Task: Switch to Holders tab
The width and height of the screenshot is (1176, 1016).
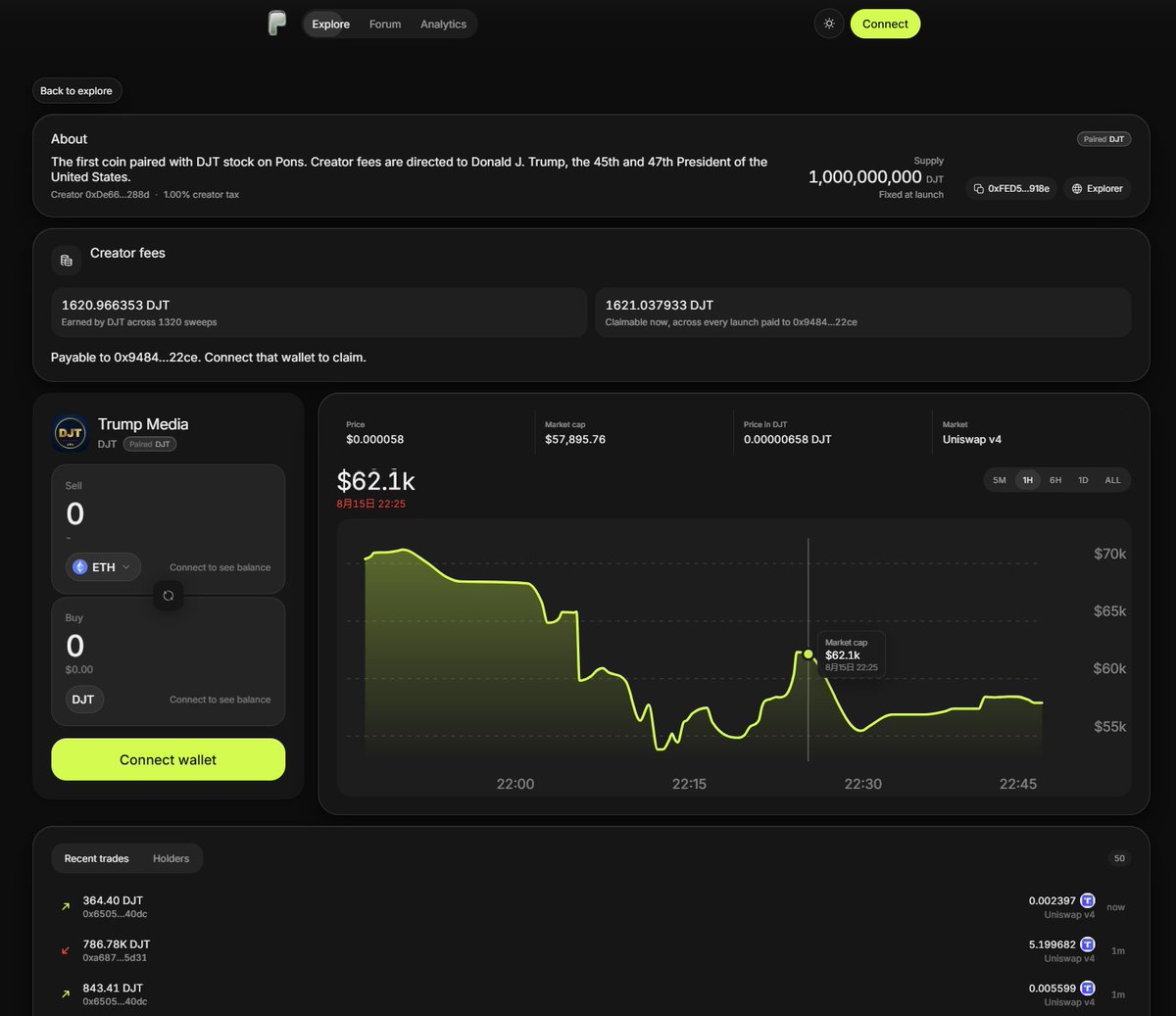Action: click(171, 858)
